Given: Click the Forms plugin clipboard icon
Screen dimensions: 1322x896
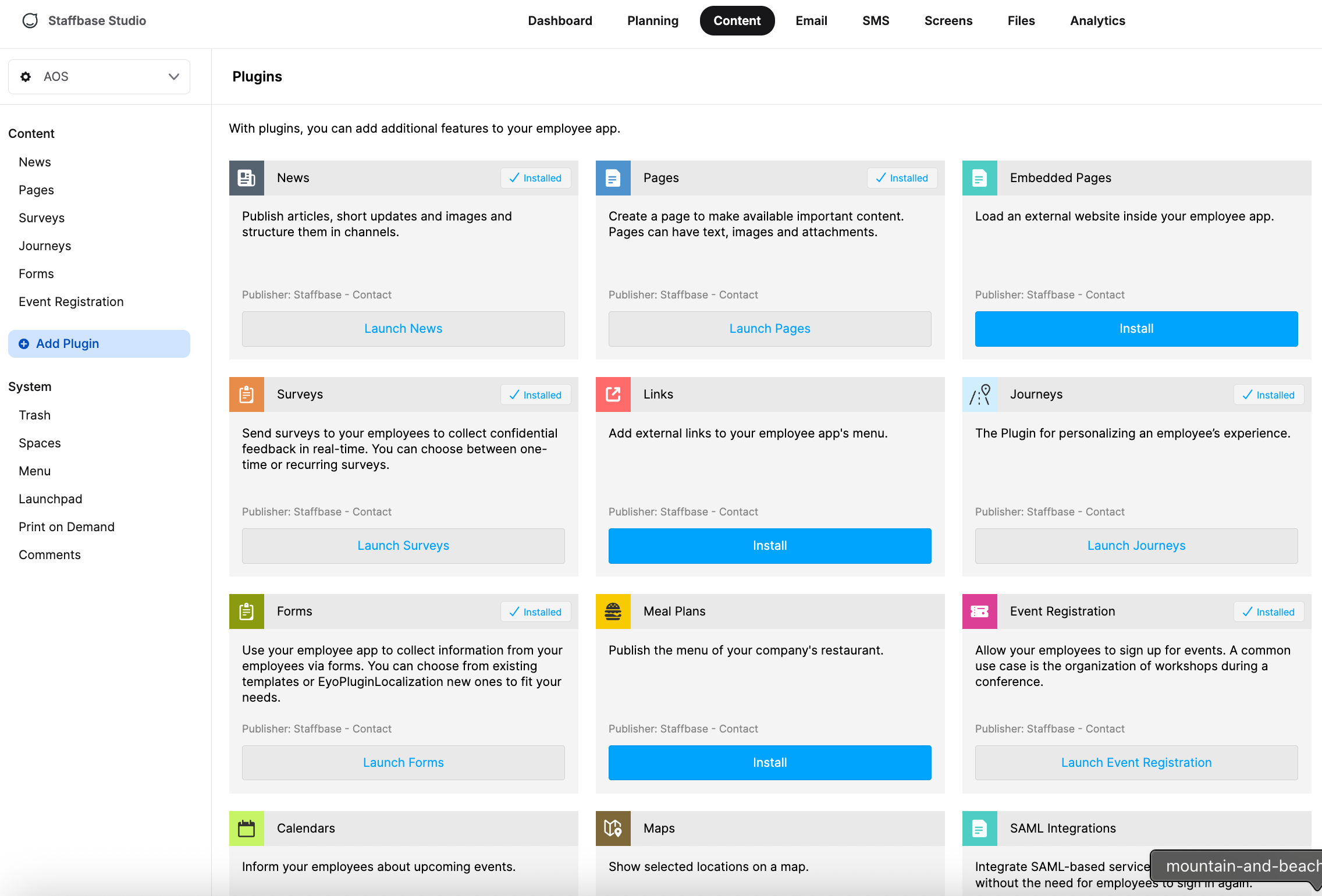Looking at the screenshot, I should (x=247, y=611).
